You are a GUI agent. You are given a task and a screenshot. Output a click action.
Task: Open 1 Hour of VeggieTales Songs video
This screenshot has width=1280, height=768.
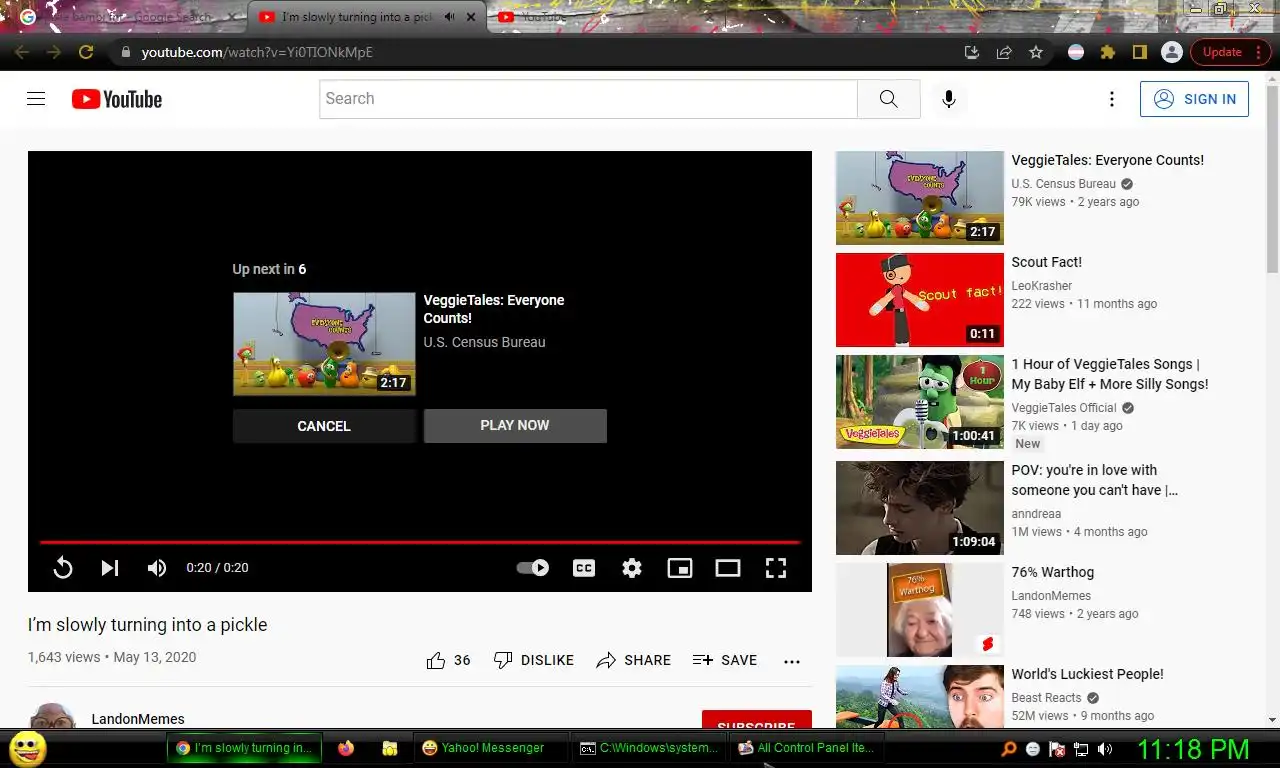click(1110, 374)
